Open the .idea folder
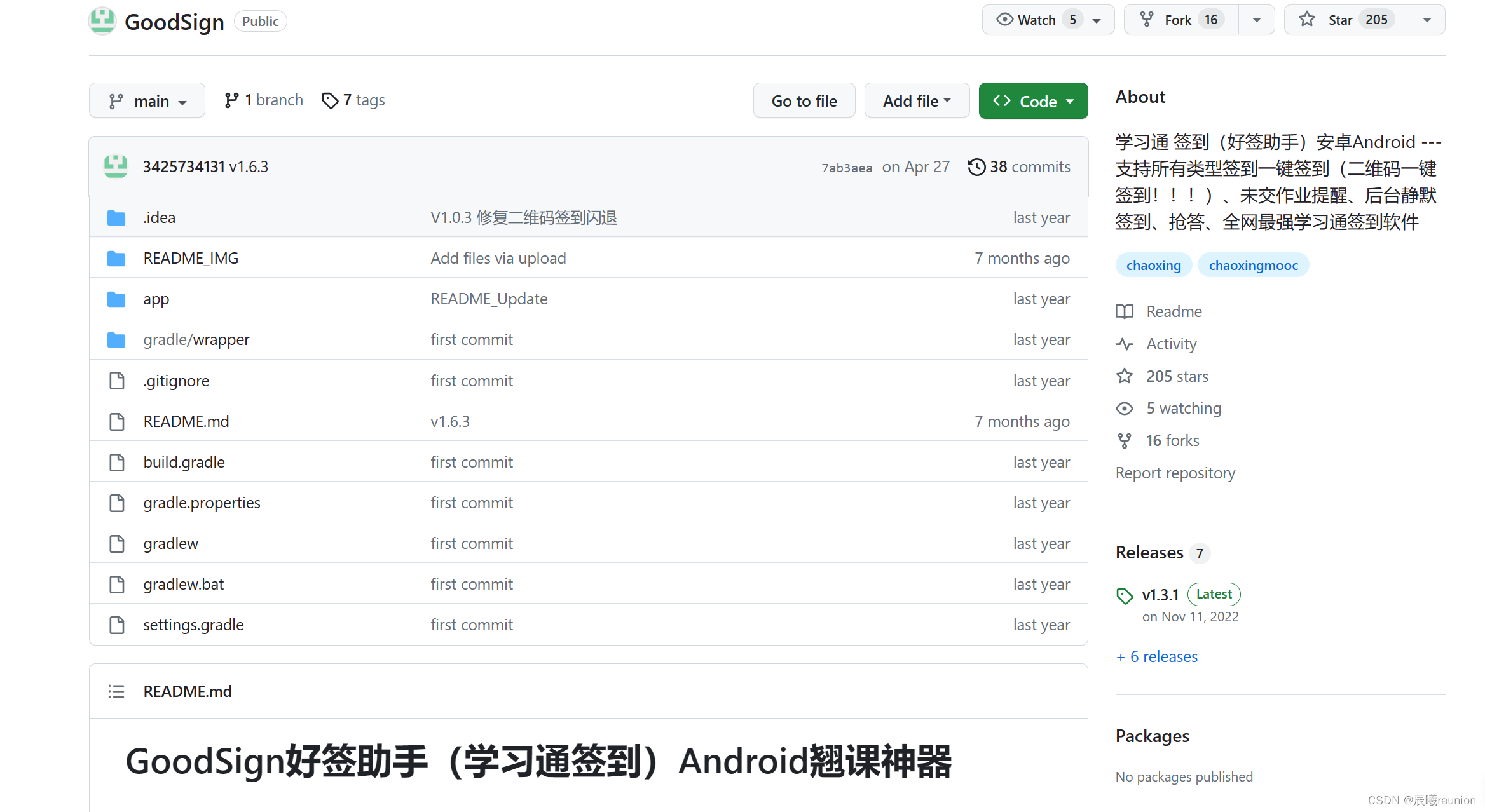 [159, 218]
